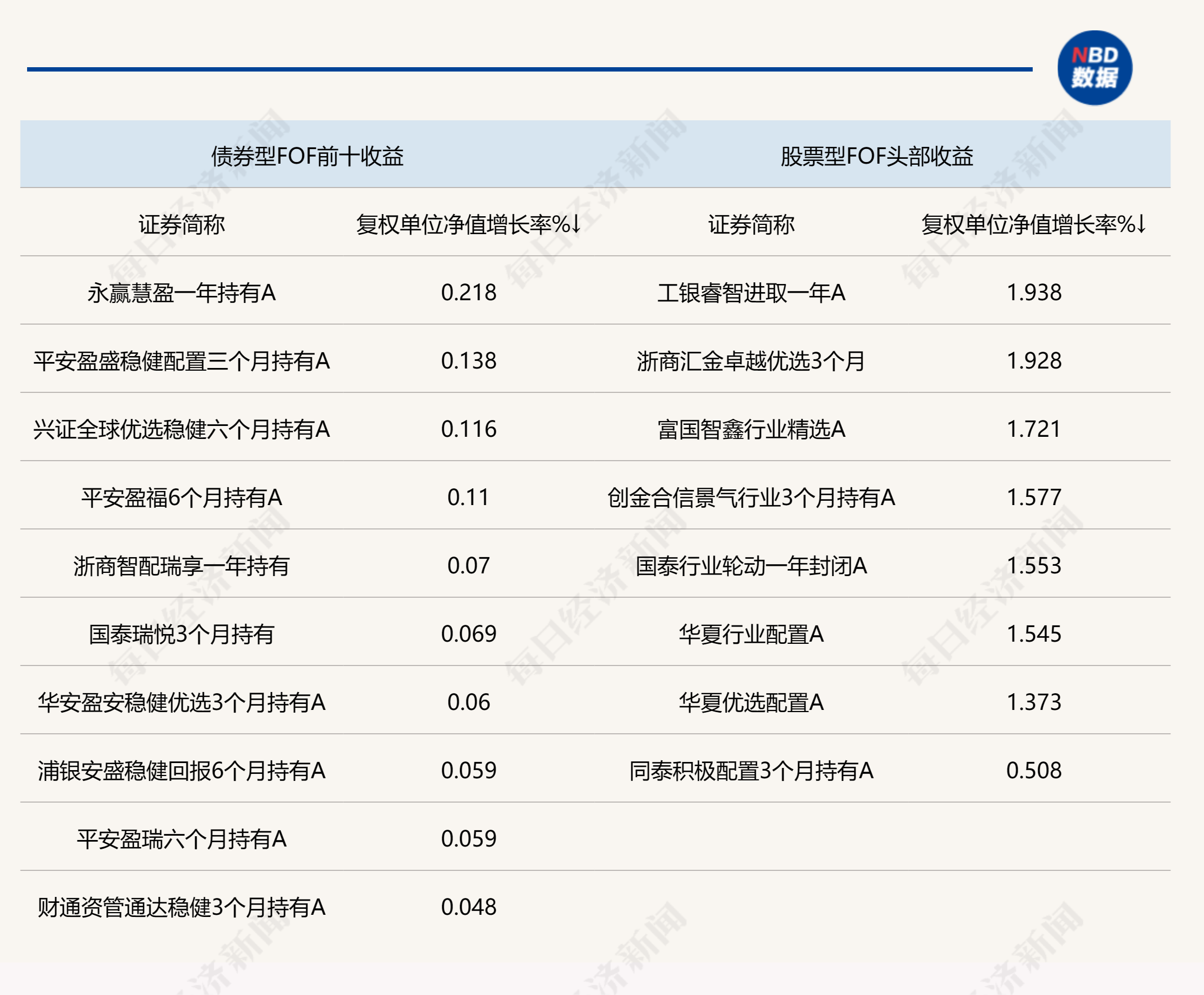Select 同泰积极配置3个月持有A fund name
Screen dimensions: 1204x995
752,770
